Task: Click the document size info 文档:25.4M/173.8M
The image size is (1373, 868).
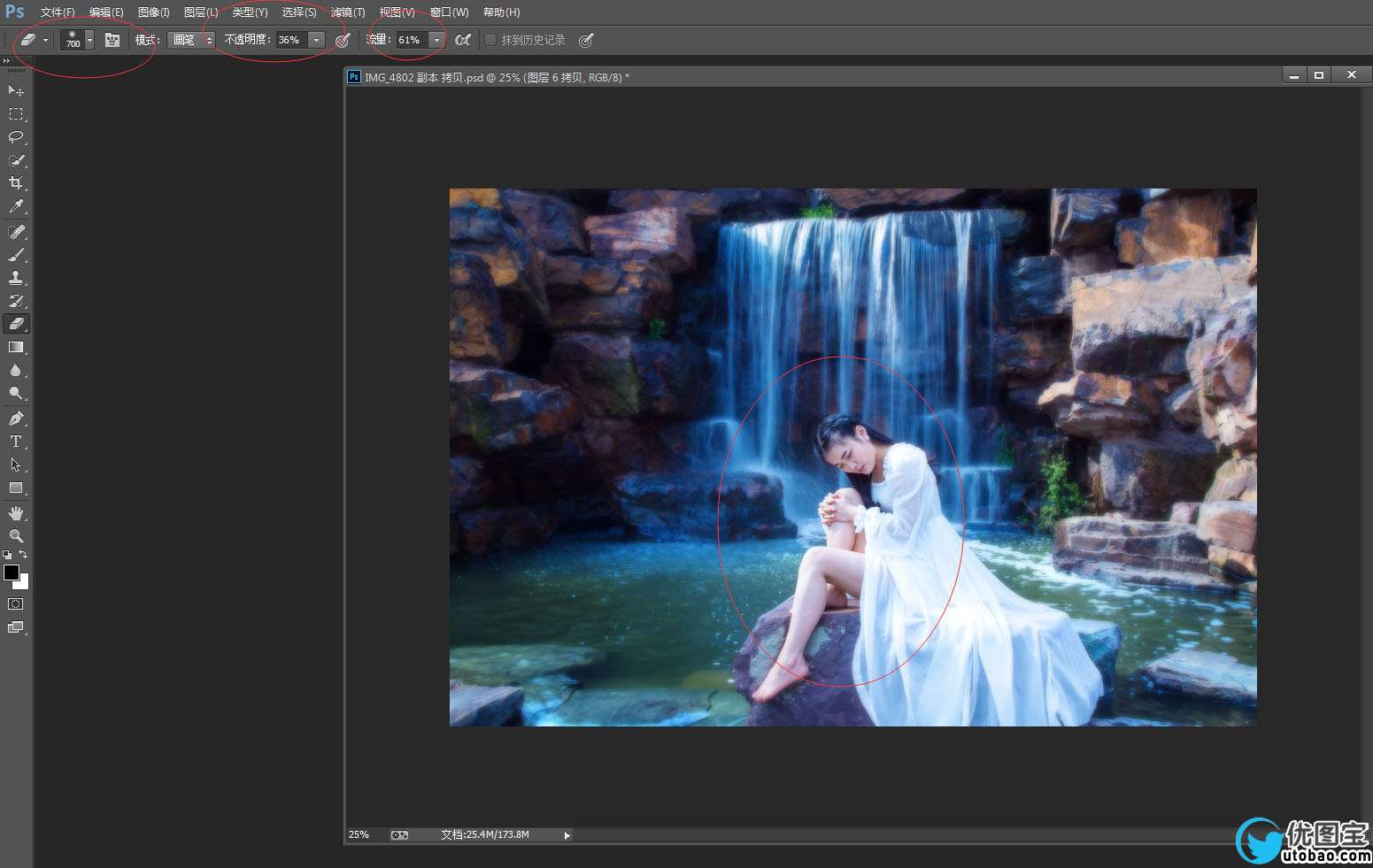Action: [485, 834]
